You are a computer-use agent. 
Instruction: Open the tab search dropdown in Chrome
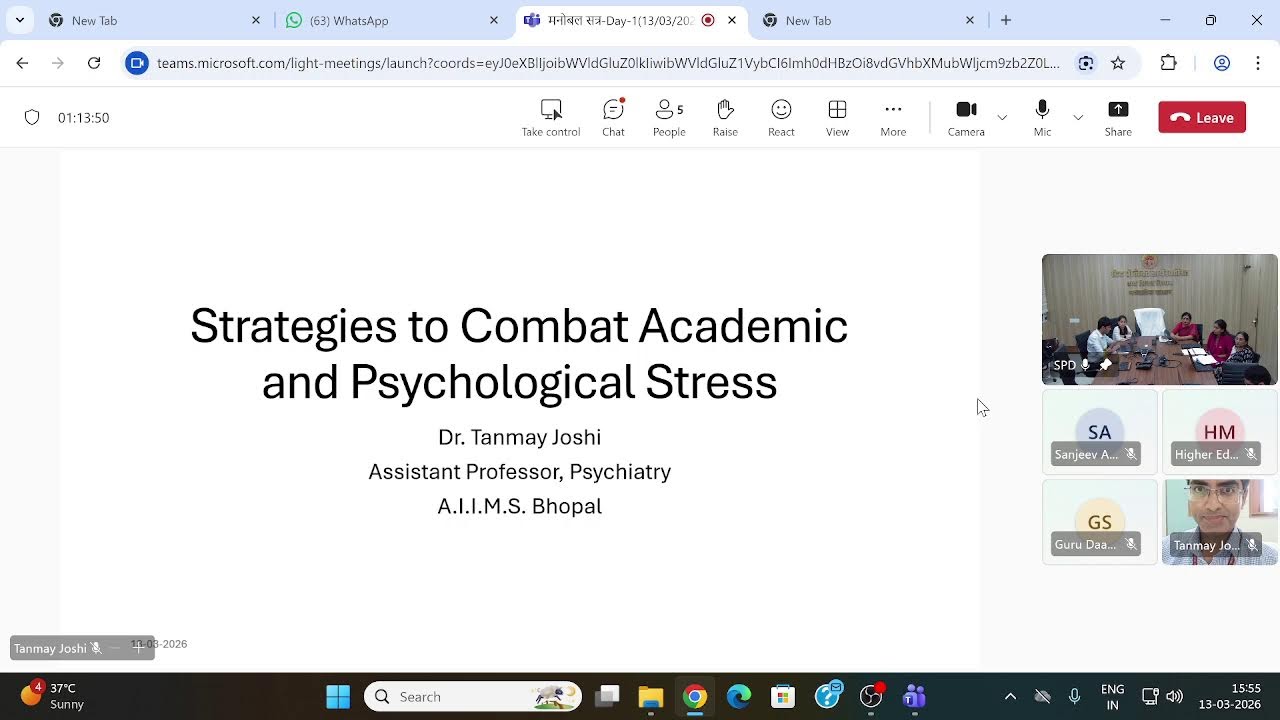click(19, 20)
